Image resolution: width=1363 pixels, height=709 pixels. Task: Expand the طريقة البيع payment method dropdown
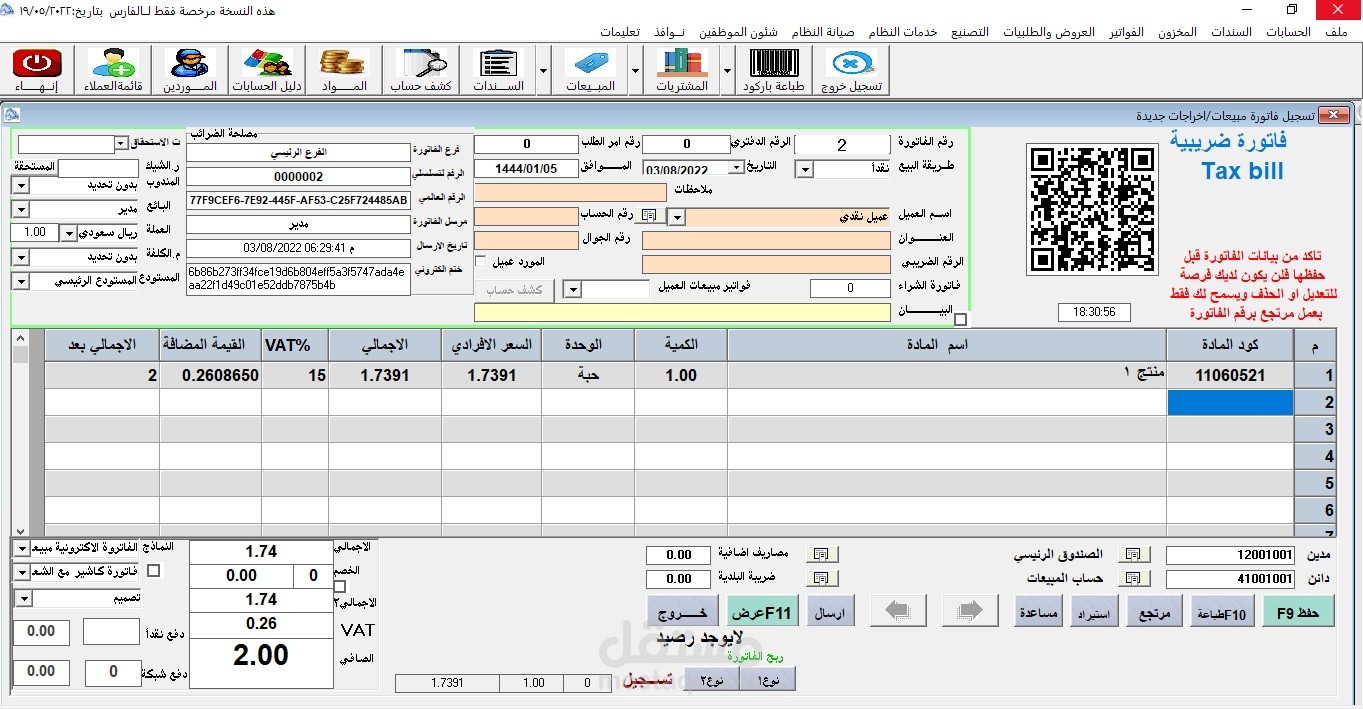click(804, 170)
